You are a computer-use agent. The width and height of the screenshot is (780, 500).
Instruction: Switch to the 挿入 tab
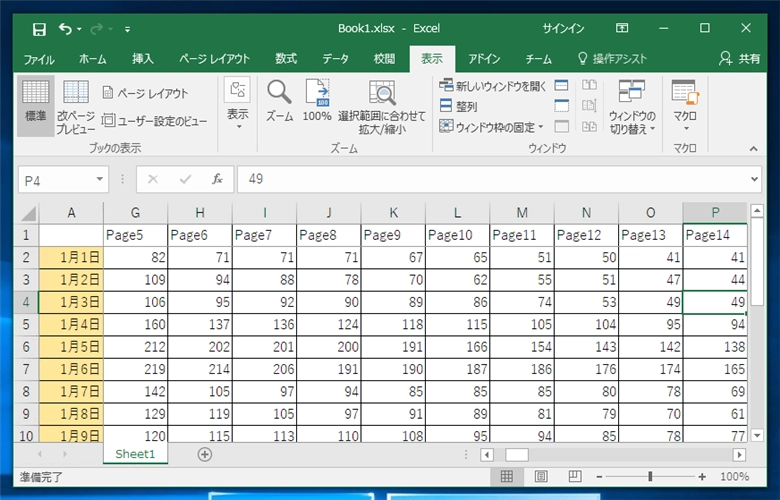[143, 59]
